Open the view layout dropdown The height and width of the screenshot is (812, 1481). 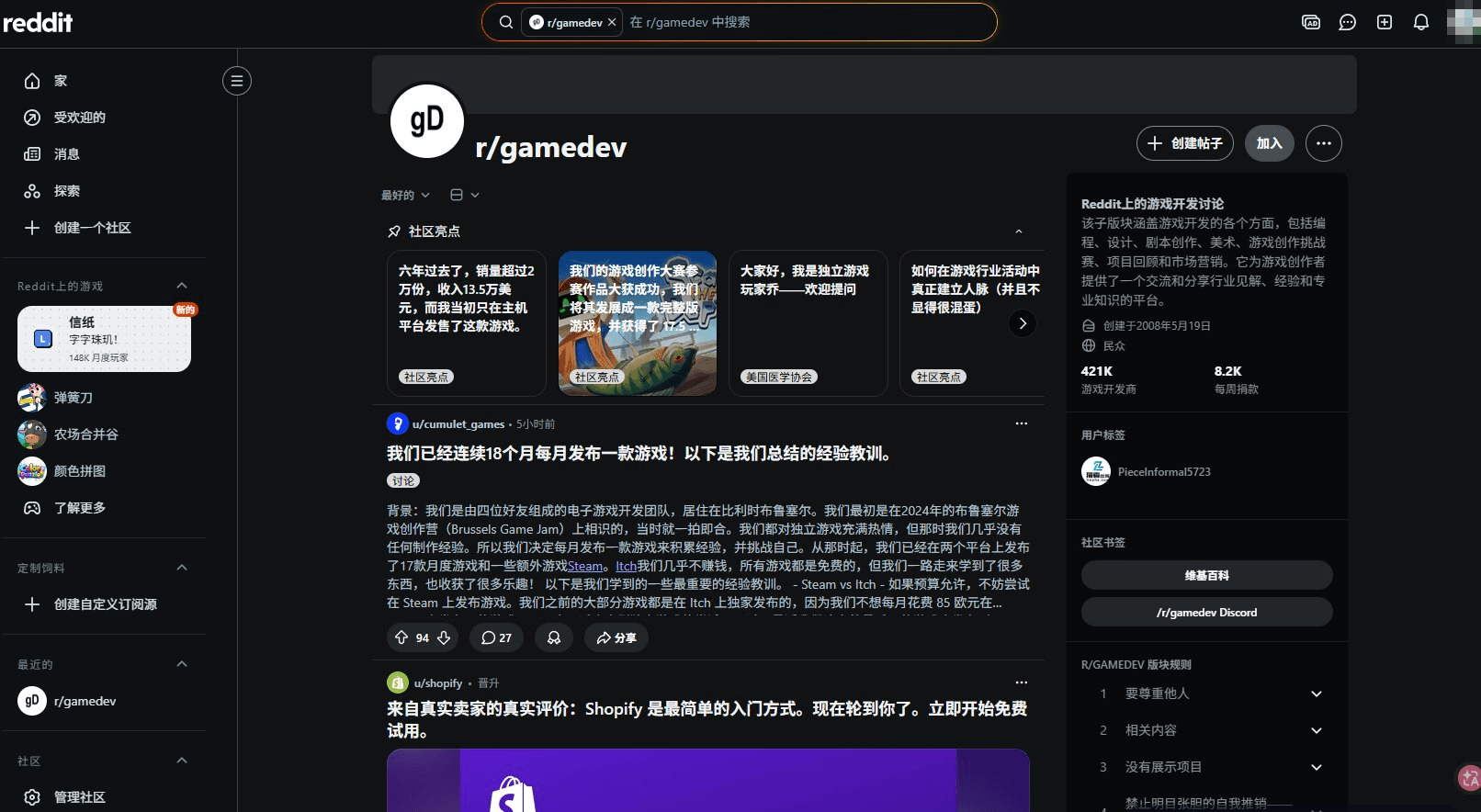pos(465,195)
